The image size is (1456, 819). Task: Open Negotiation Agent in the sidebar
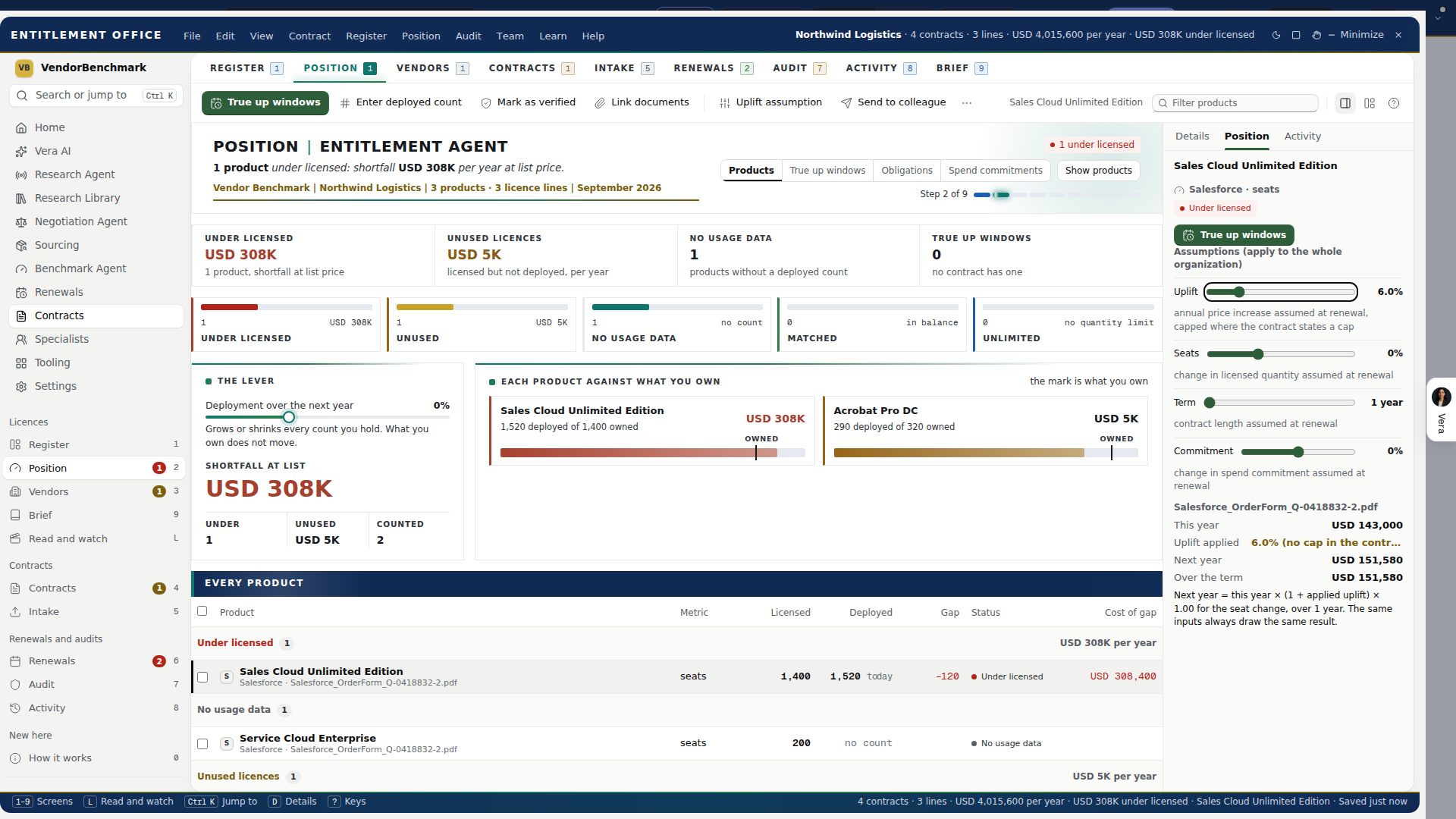96,221
